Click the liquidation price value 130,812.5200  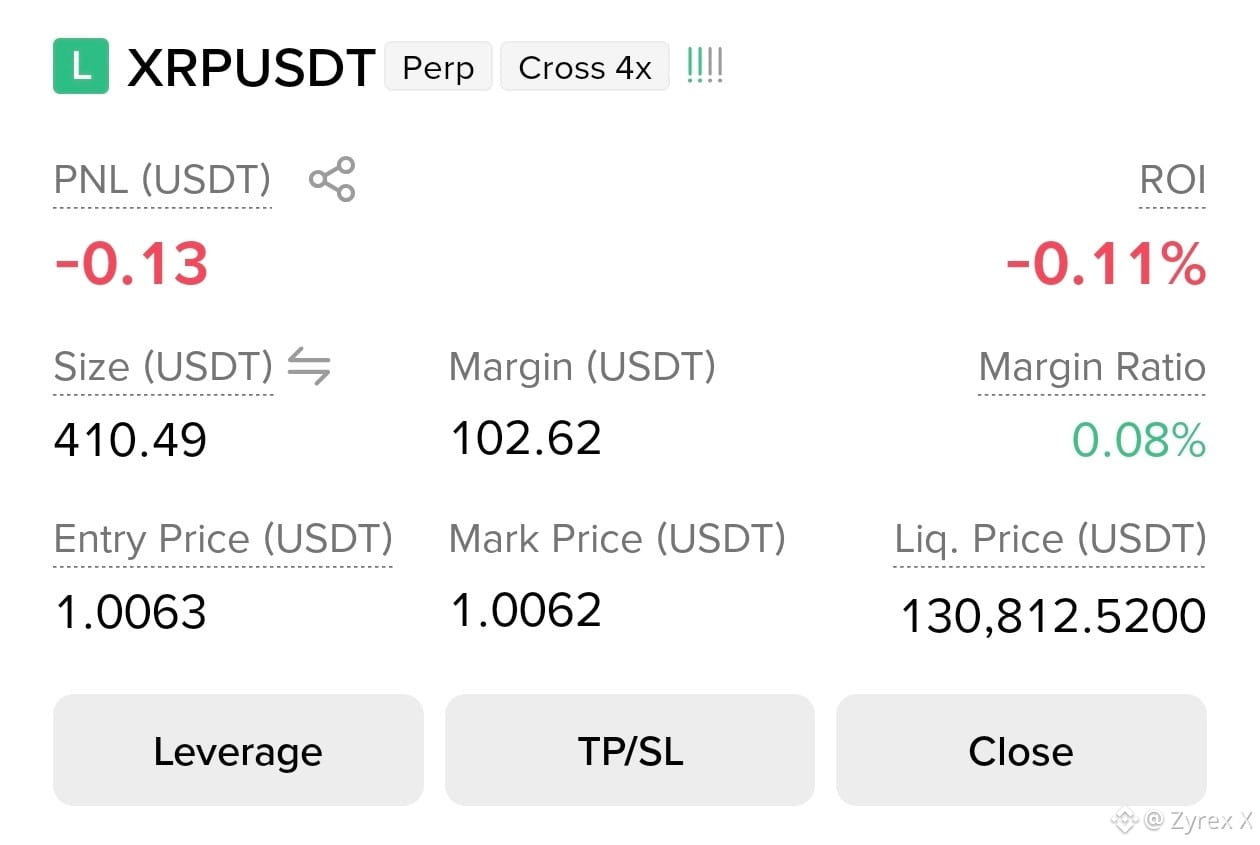pos(1053,616)
